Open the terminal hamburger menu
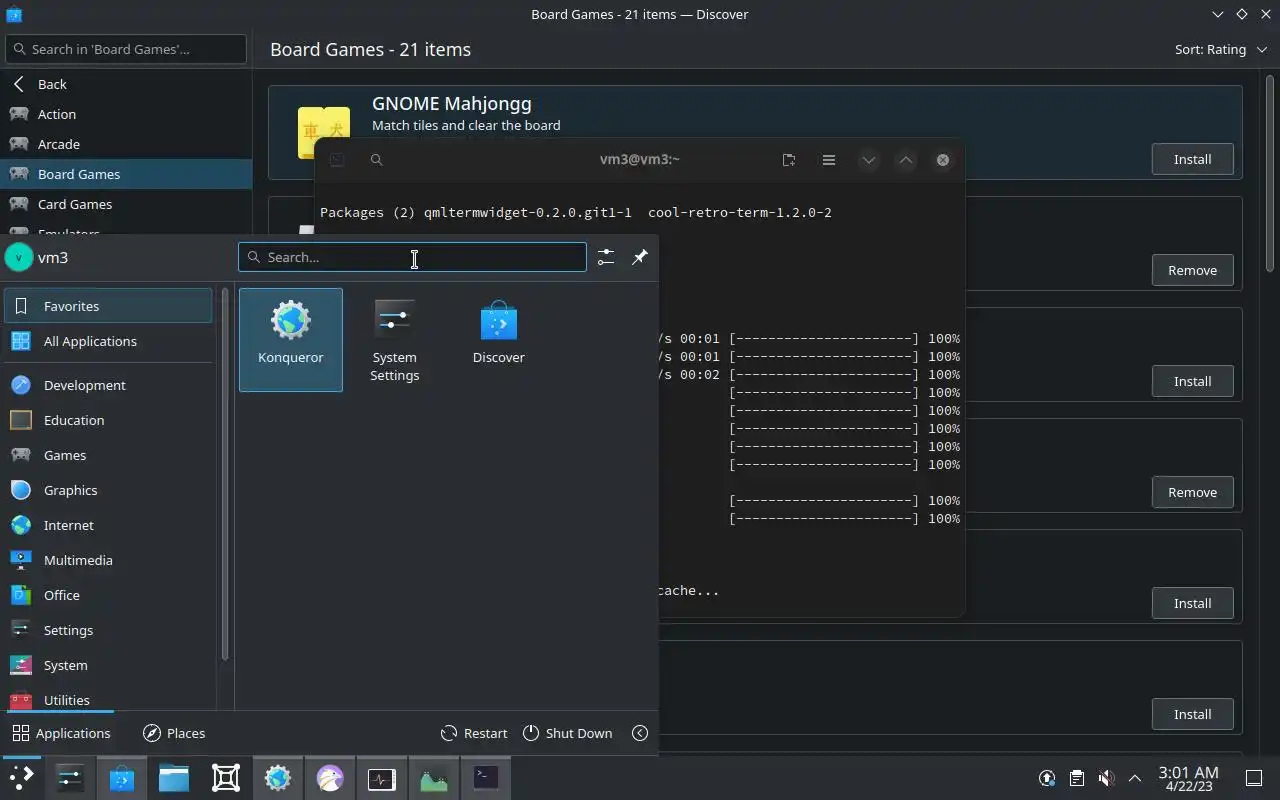The height and width of the screenshot is (800, 1280). click(x=829, y=160)
